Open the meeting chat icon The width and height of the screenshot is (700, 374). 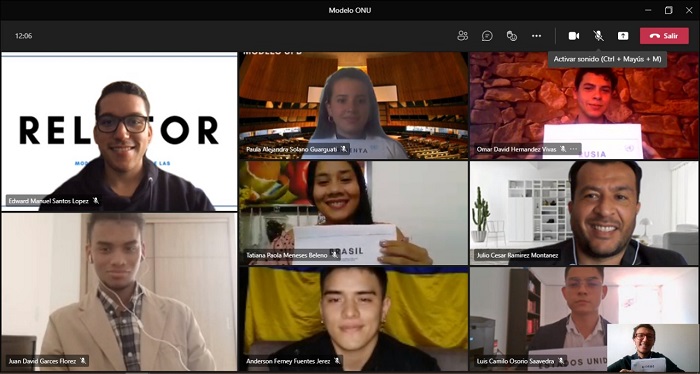487,36
